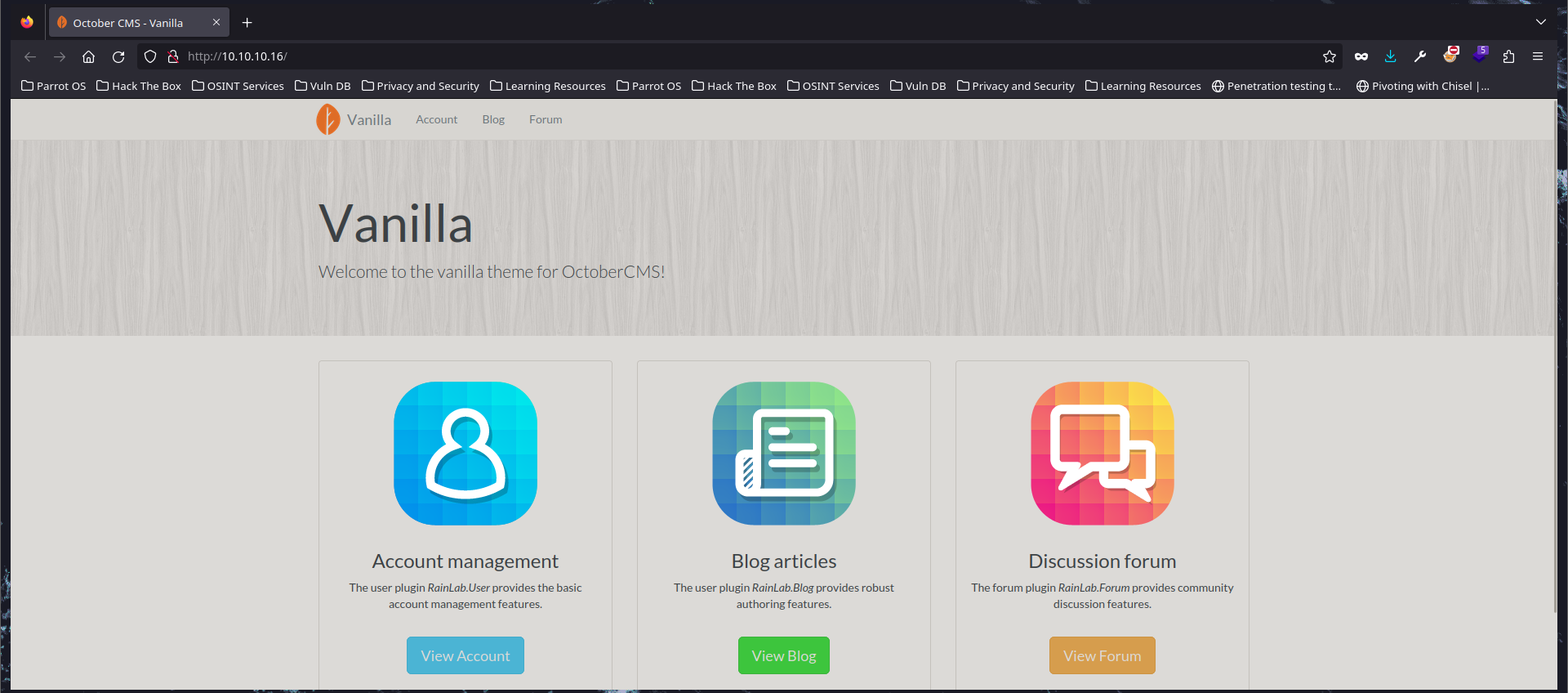
Task: Click the View Forum button
Action: click(1102, 655)
